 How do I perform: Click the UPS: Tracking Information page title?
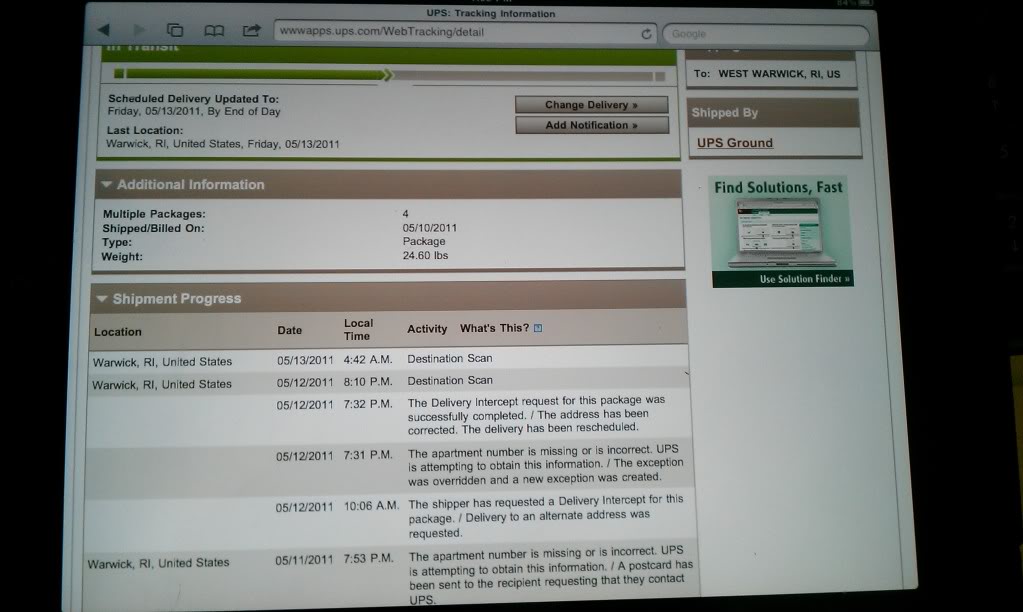(x=491, y=13)
